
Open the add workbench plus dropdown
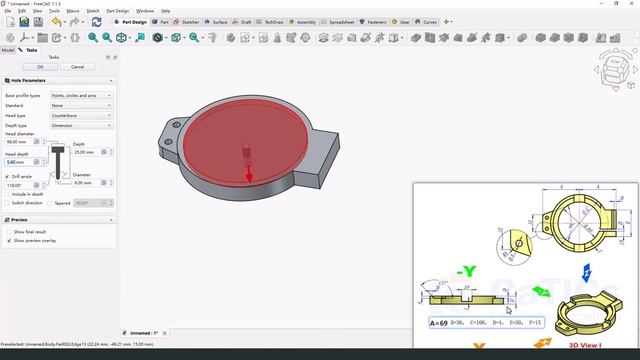pyautogui.click(x=447, y=22)
